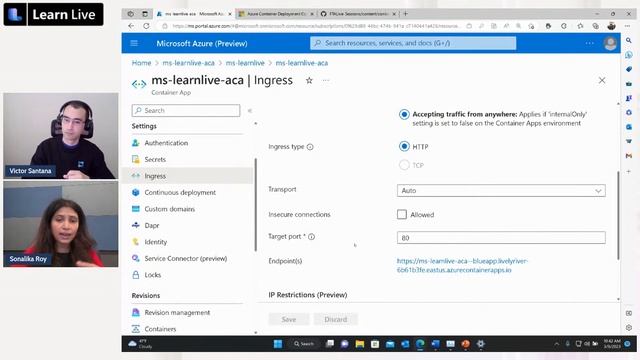Open Edge sidebar settings gear

(629, 328)
